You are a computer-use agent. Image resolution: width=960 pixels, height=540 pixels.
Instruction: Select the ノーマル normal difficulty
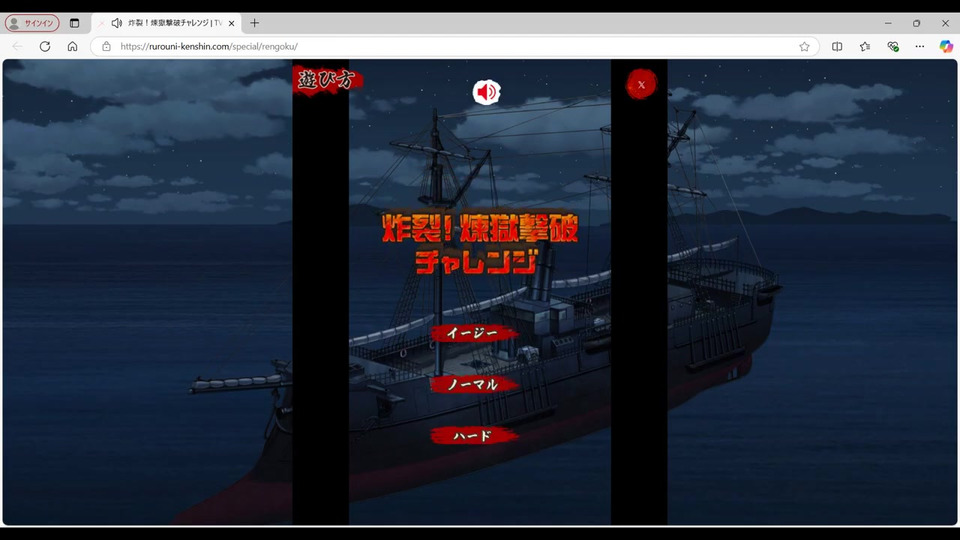tap(473, 384)
